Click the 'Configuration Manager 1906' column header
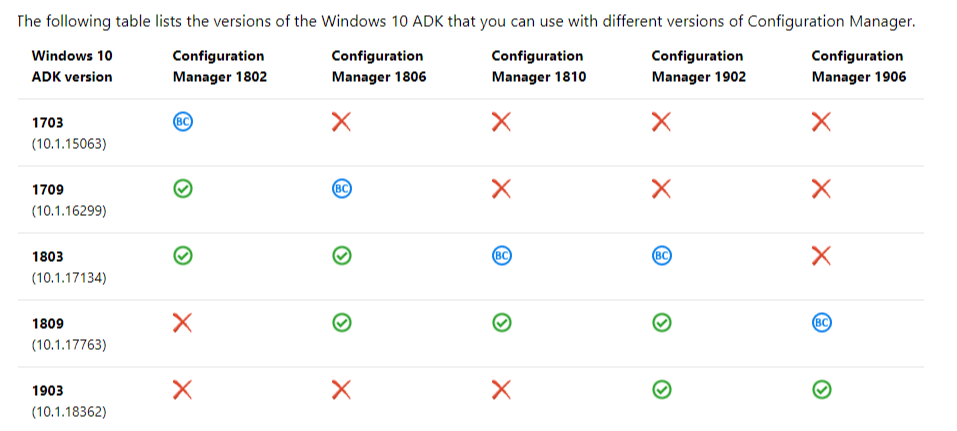This screenshot has height=431, width=957. 858,66
